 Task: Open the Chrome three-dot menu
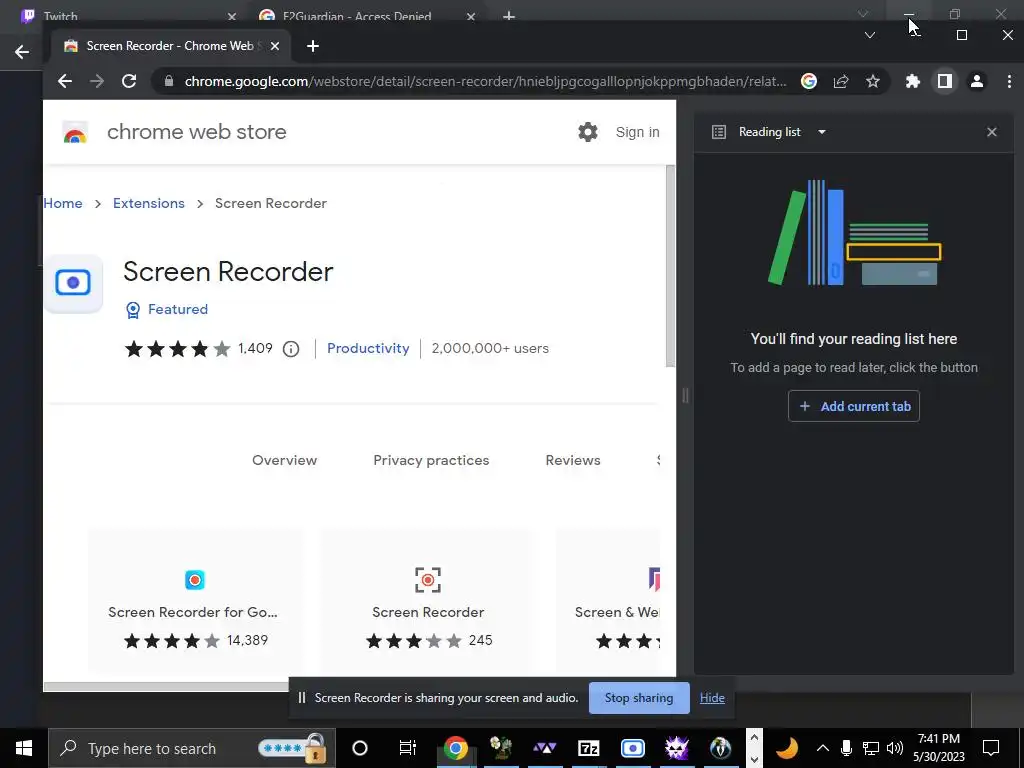coord(1009,81)
